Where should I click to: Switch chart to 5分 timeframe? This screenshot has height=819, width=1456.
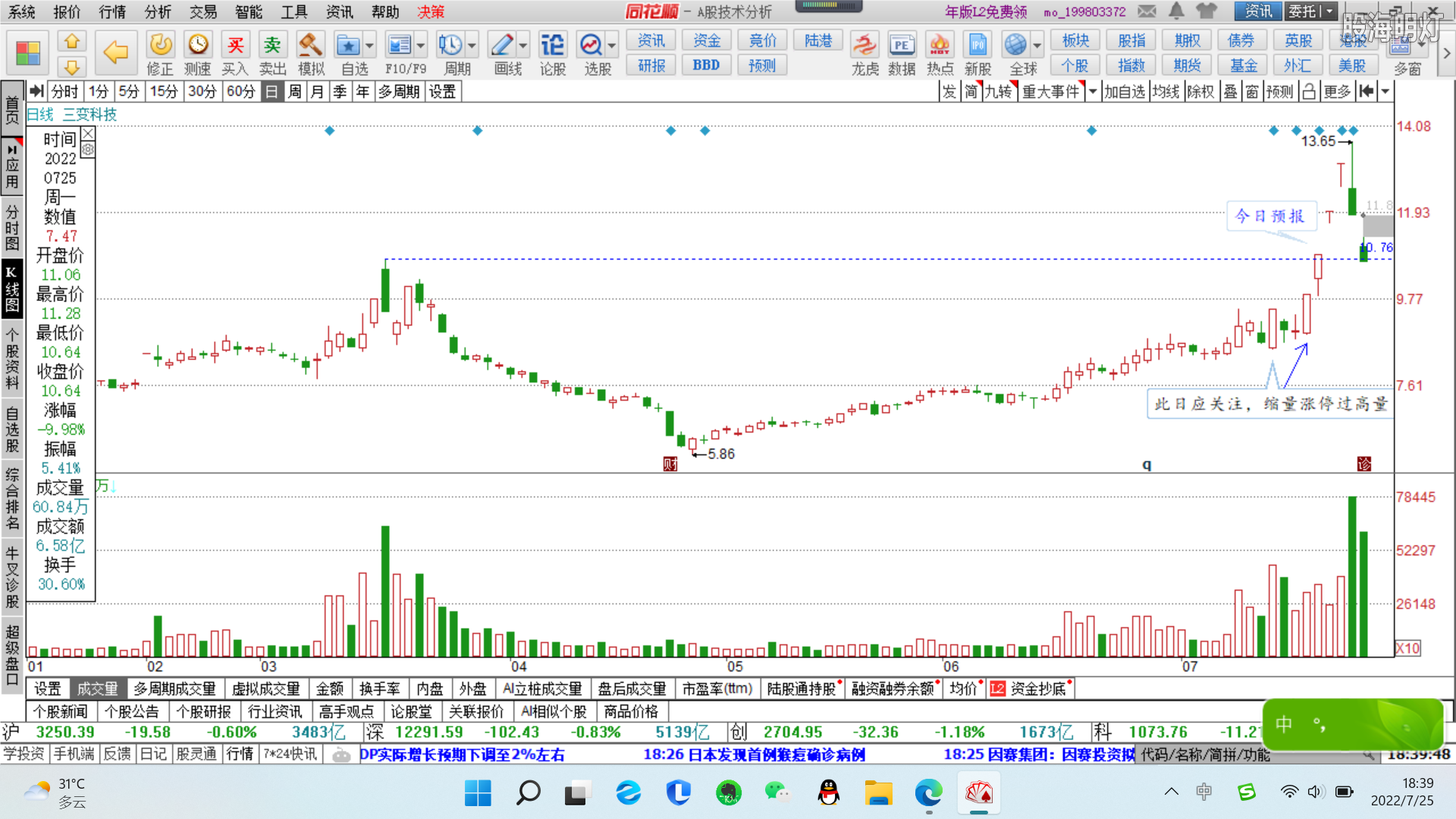[129, 92]
